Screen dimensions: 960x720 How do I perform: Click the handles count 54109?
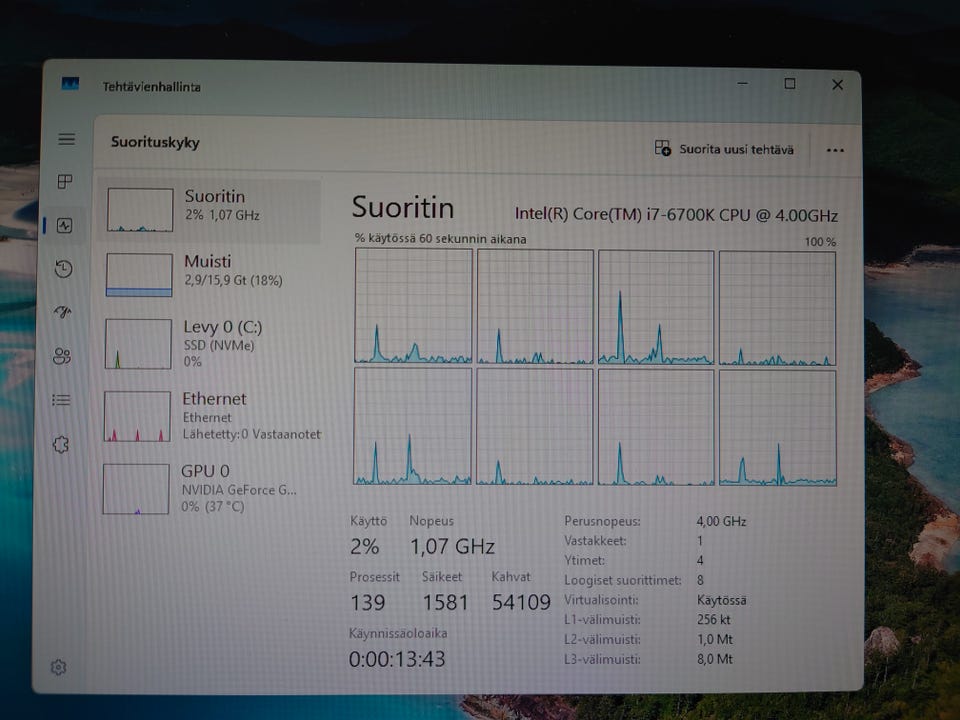(521, 602)
